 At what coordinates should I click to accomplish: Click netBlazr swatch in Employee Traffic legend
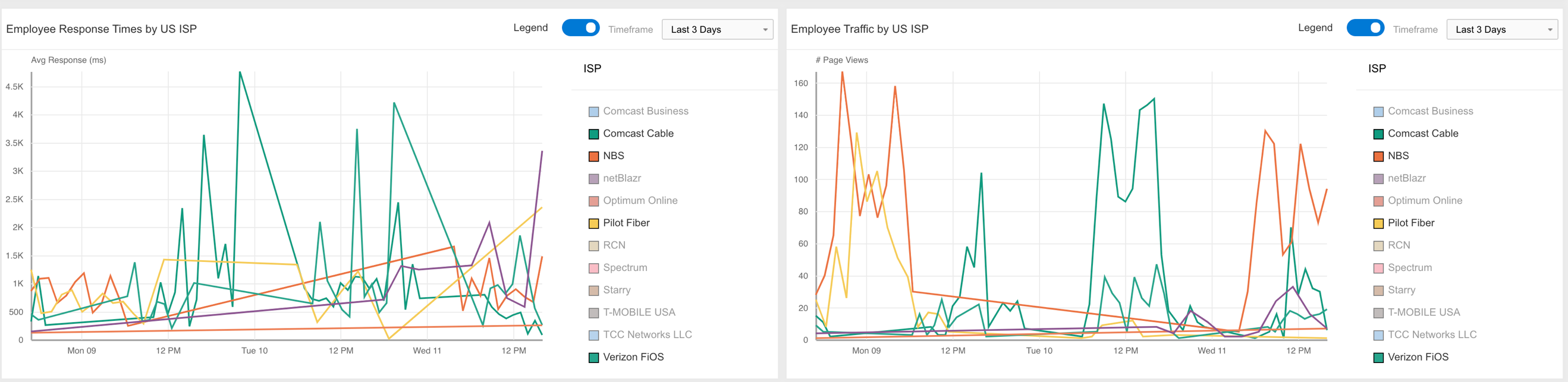coord(1378,179)
